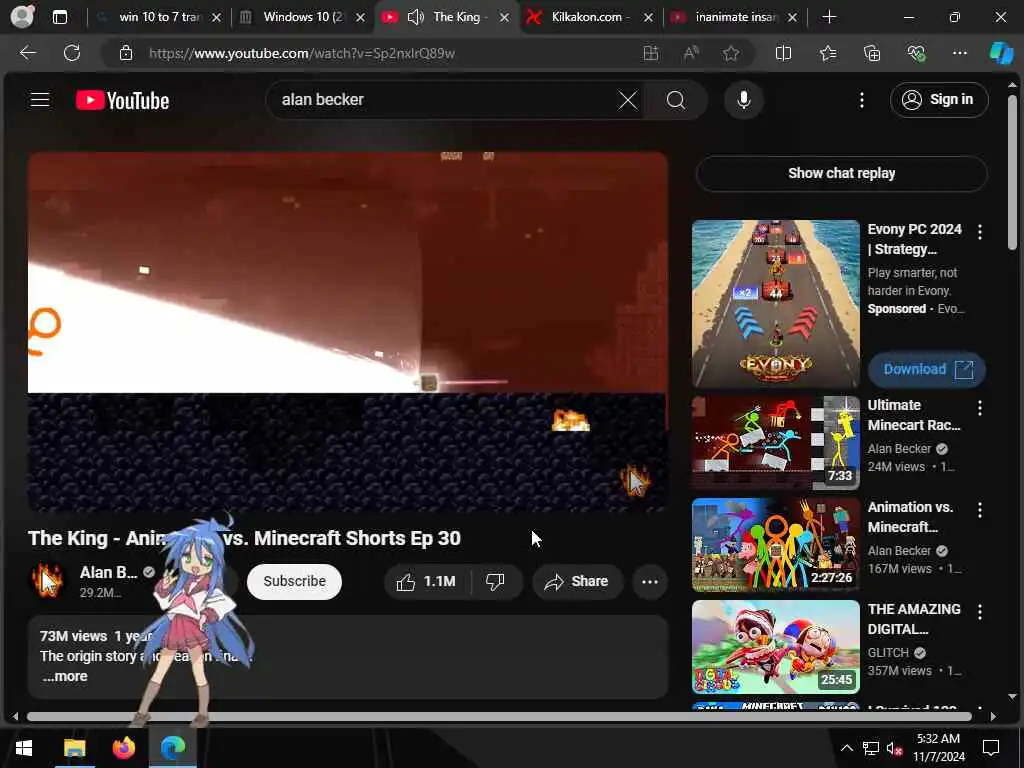Viewport: 1024px width, 768px height.
Task: Open Alan Becker channel avatar
Action: [x=47, y=581]
